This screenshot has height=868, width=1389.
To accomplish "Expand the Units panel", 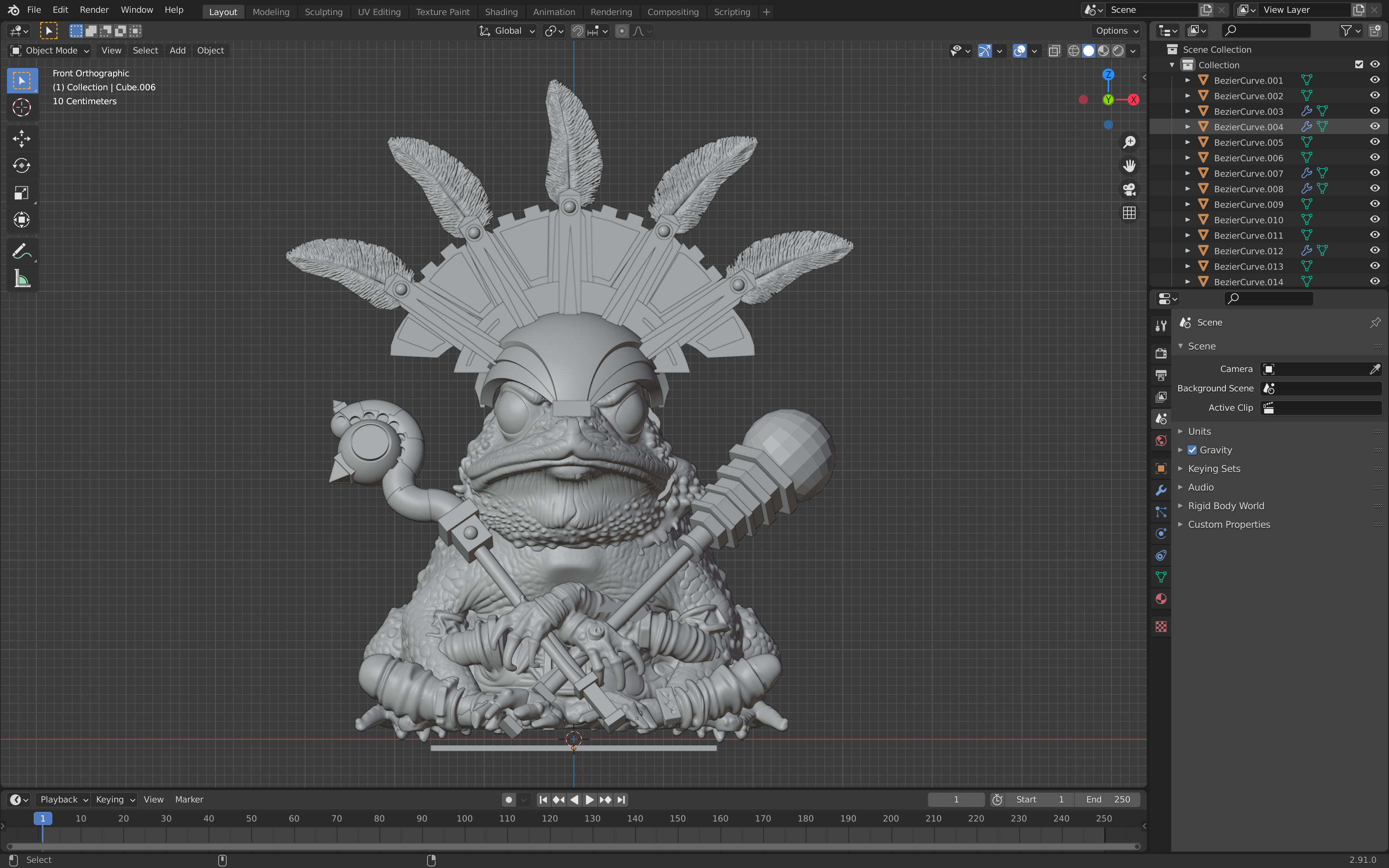I will pos(1199,431).
